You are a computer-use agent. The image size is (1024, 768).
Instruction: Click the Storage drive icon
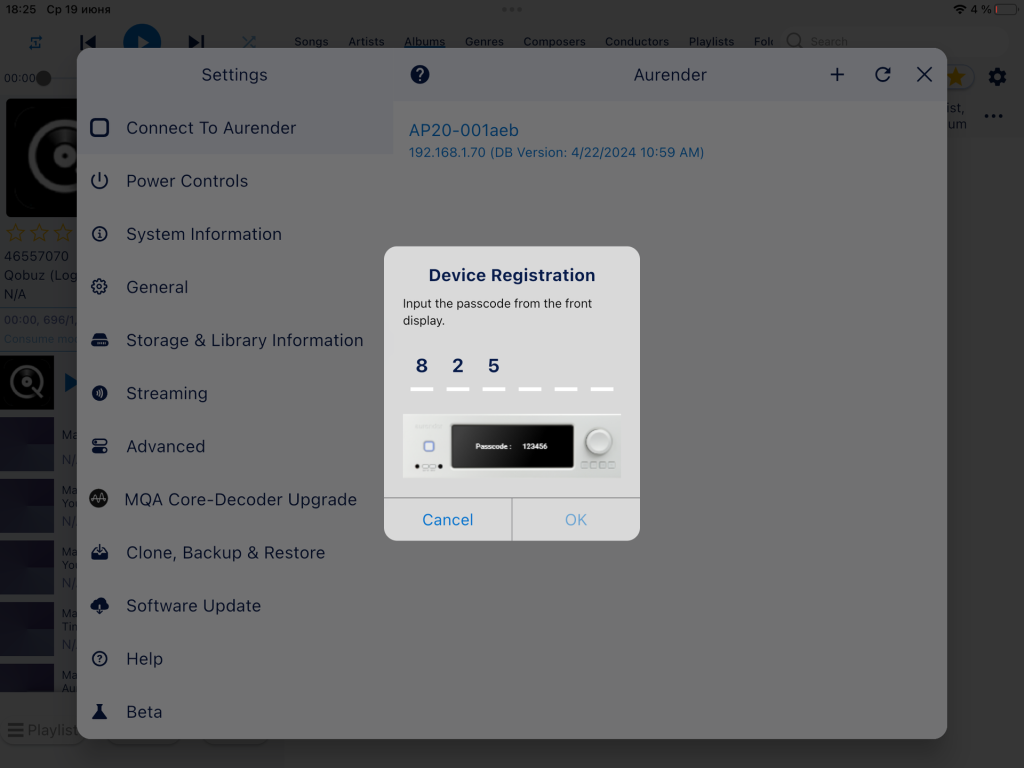99,340
